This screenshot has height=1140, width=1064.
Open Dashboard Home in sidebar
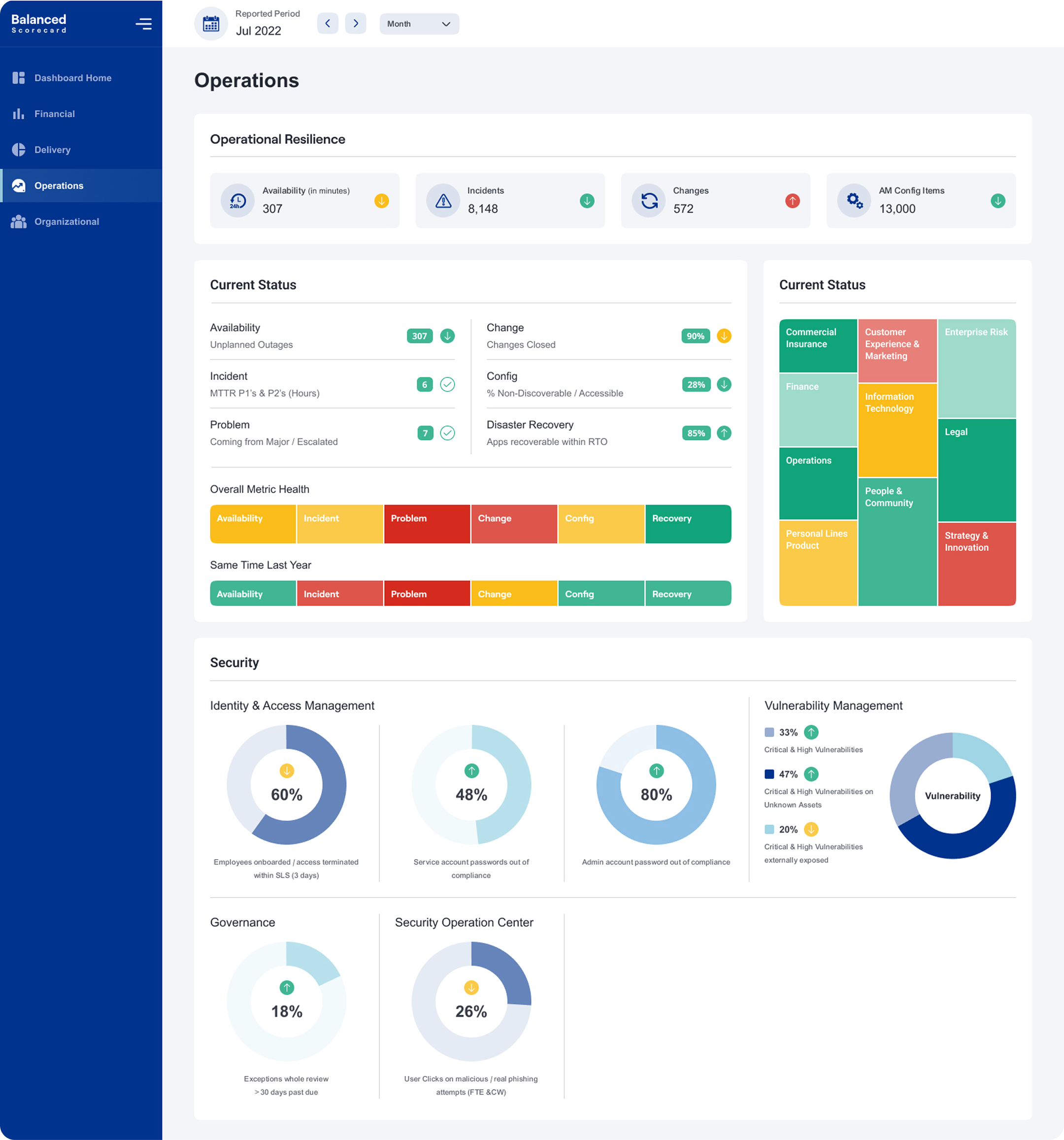81,78
